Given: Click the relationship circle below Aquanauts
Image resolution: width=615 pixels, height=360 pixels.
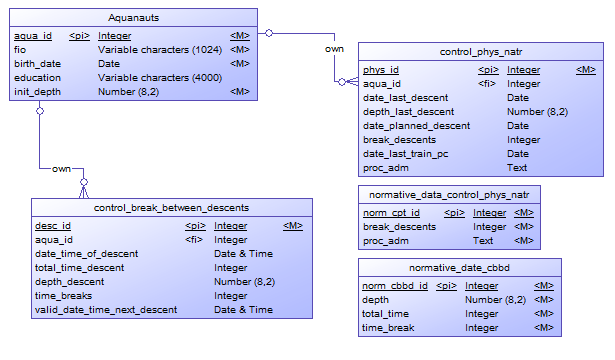Looking at the screenshot, I should point(40,111).
